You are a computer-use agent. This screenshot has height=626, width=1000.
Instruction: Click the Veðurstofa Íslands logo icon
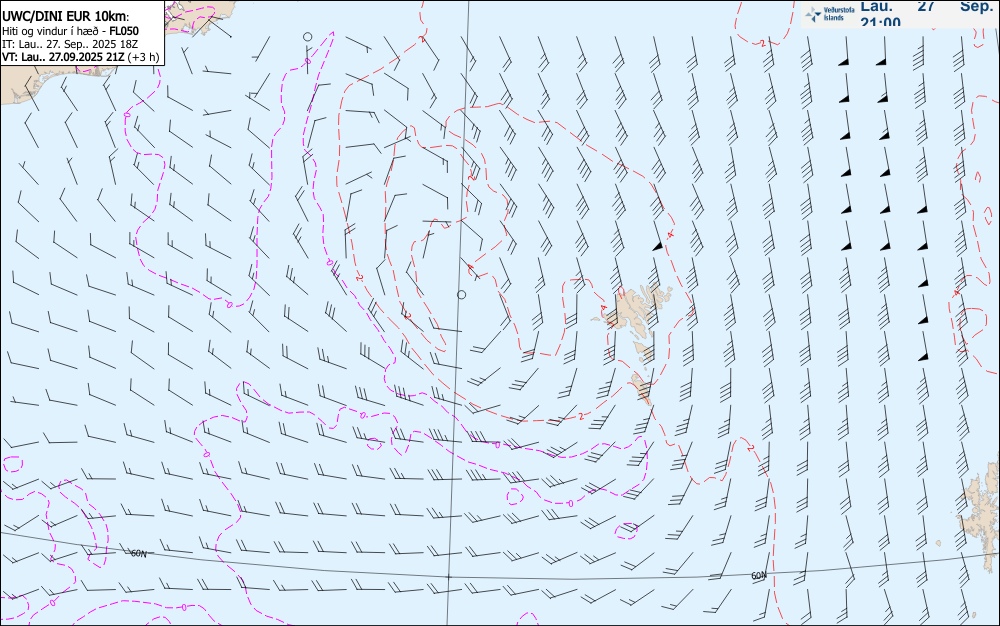coord(814,14)
